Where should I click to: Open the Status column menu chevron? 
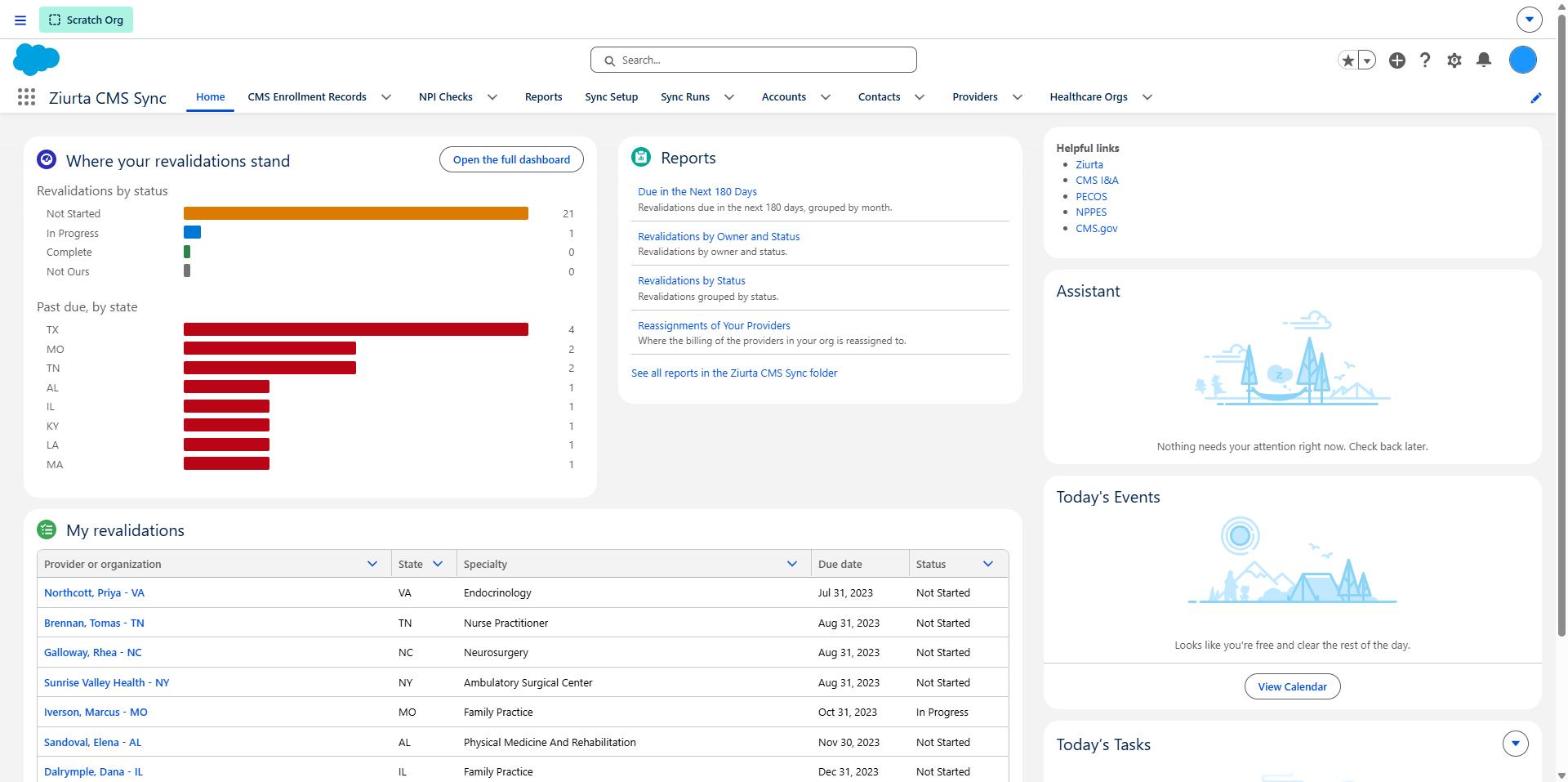[988, 564]
